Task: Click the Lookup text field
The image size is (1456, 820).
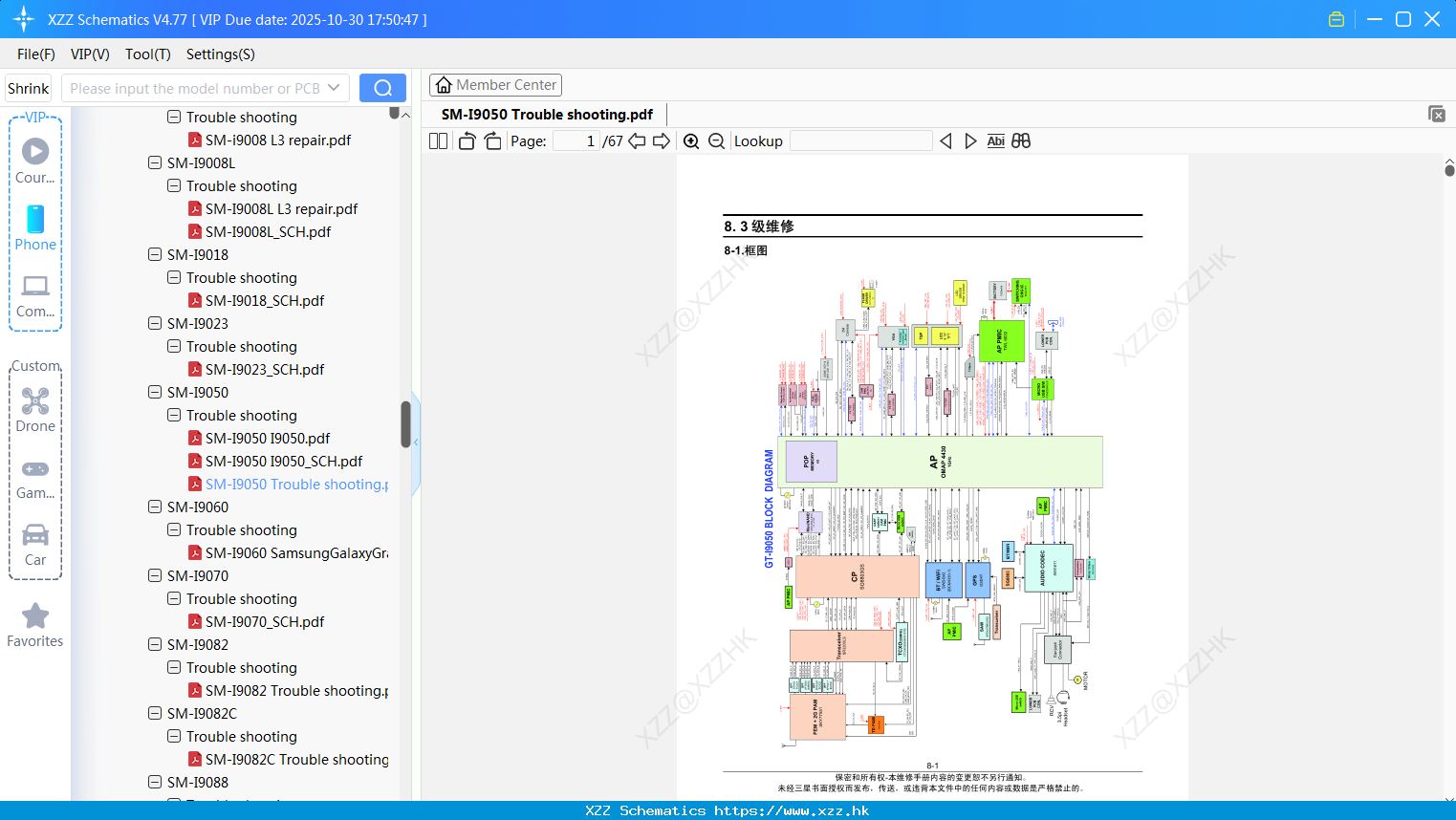Action: pyautogui.click(x=860, y=141)
